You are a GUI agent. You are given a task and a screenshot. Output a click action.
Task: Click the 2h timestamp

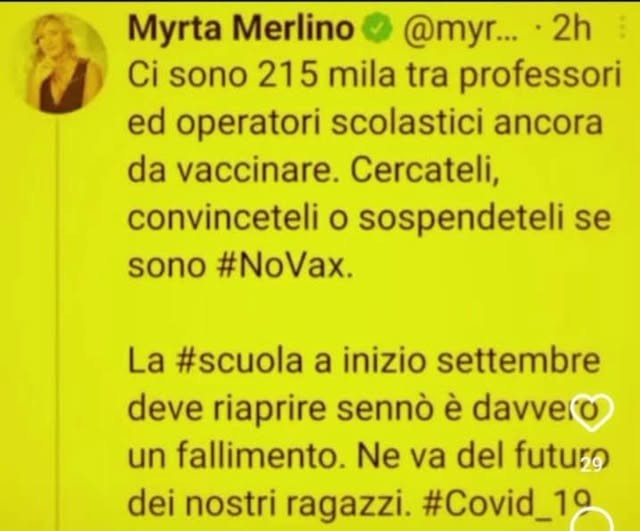click(572, 29)
